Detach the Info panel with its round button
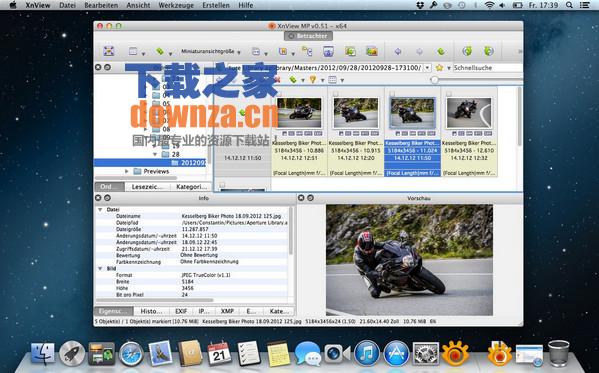This screenshot has width=599, height=373. [x=108, y=198]
